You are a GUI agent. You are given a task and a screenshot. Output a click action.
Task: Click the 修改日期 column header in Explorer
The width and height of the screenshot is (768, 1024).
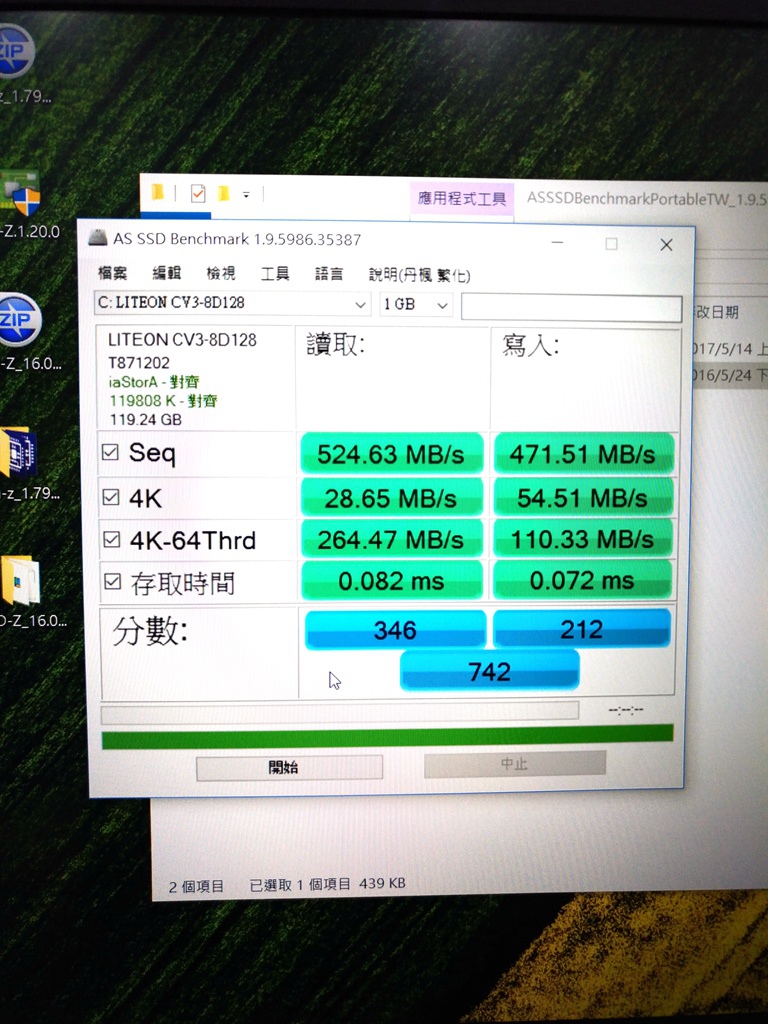[716, 312]
